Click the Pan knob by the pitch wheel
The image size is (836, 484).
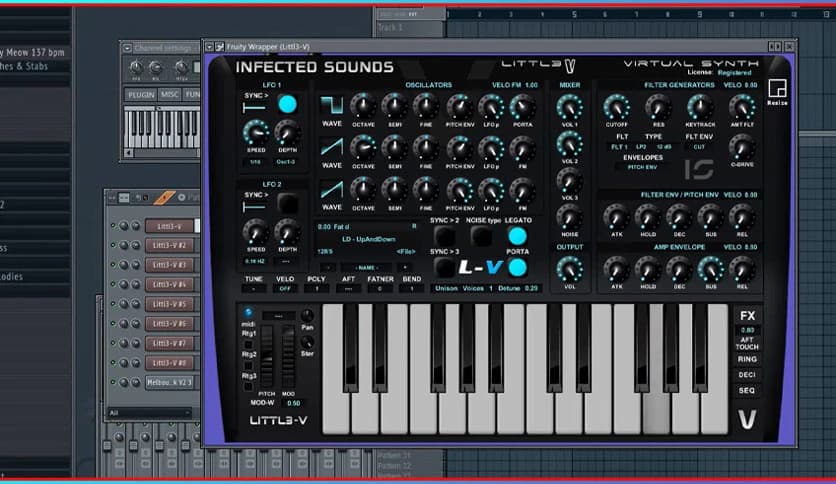[x=307, y=315]
